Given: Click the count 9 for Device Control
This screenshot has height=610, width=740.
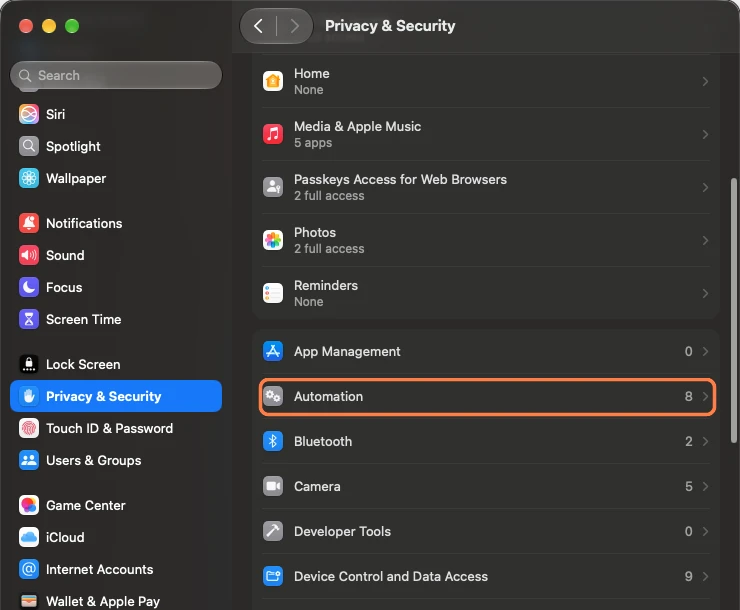Looking at the screenshot, I should coord(689,577).
